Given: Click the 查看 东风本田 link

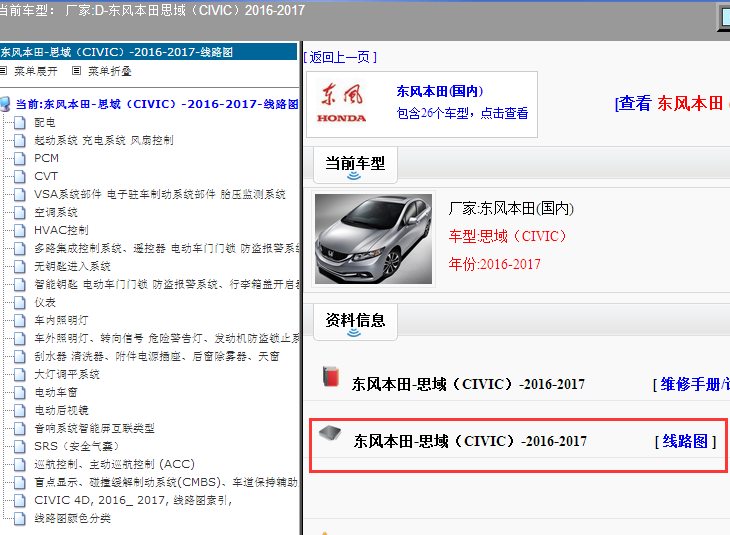Looking at the screenshot, I should pyautogui.click(x=672, y=103).
